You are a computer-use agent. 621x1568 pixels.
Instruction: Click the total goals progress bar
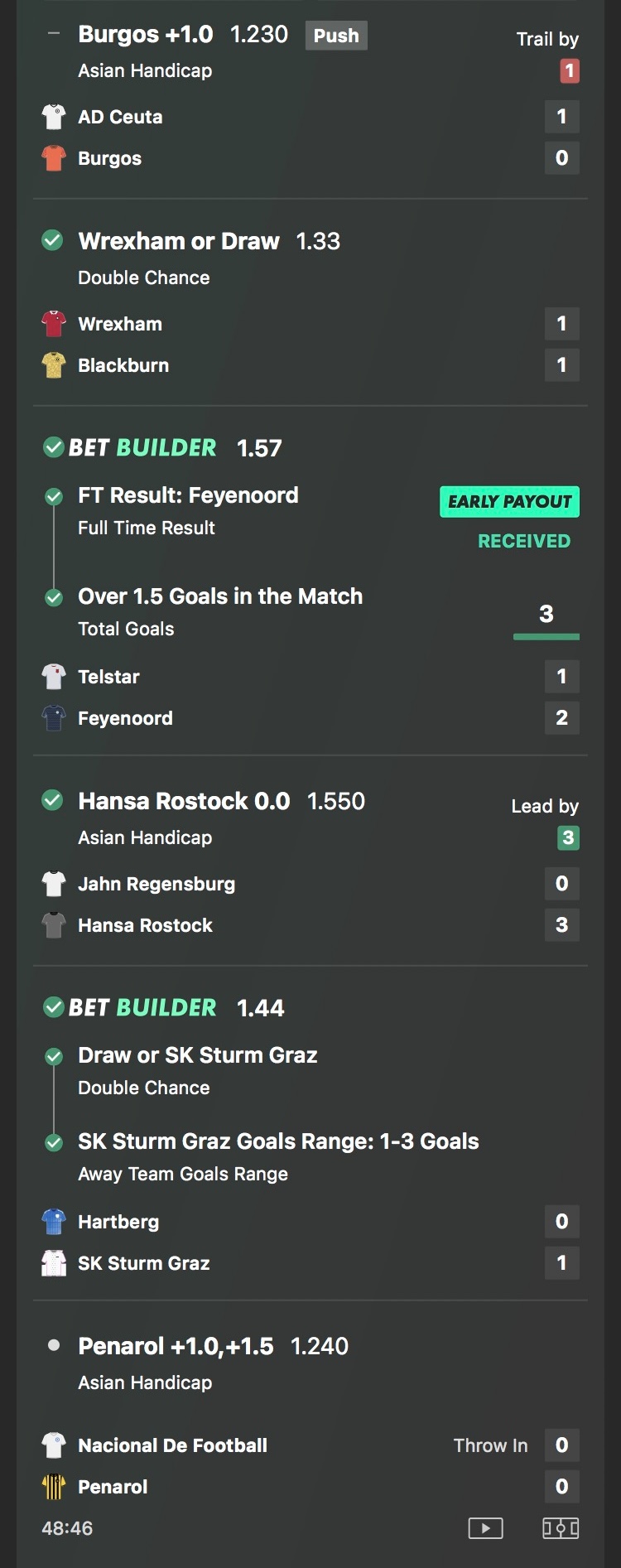coord(546,637)
